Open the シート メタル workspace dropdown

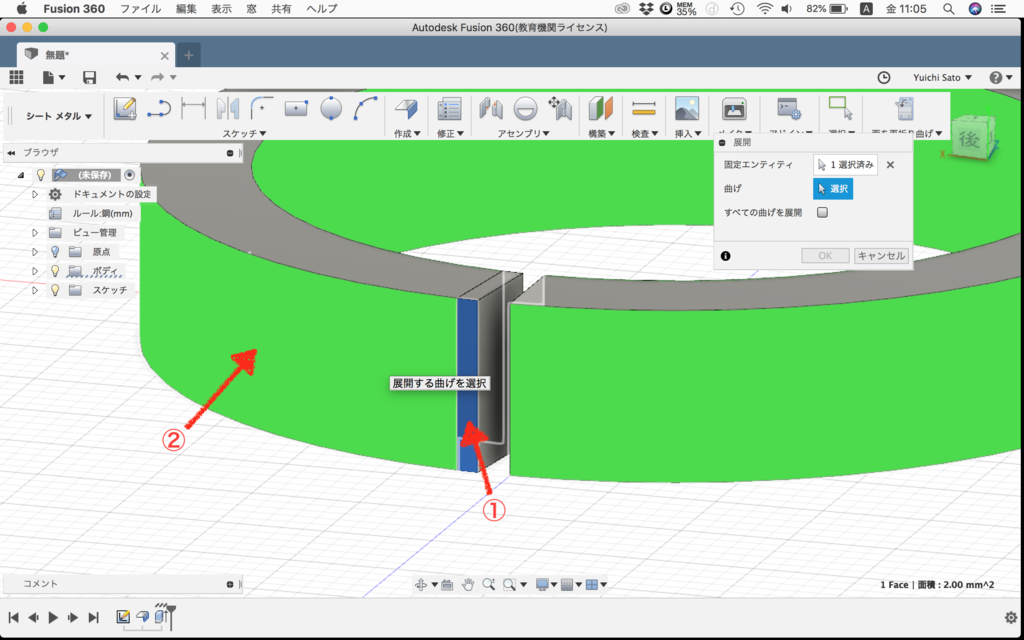point(59,116)
